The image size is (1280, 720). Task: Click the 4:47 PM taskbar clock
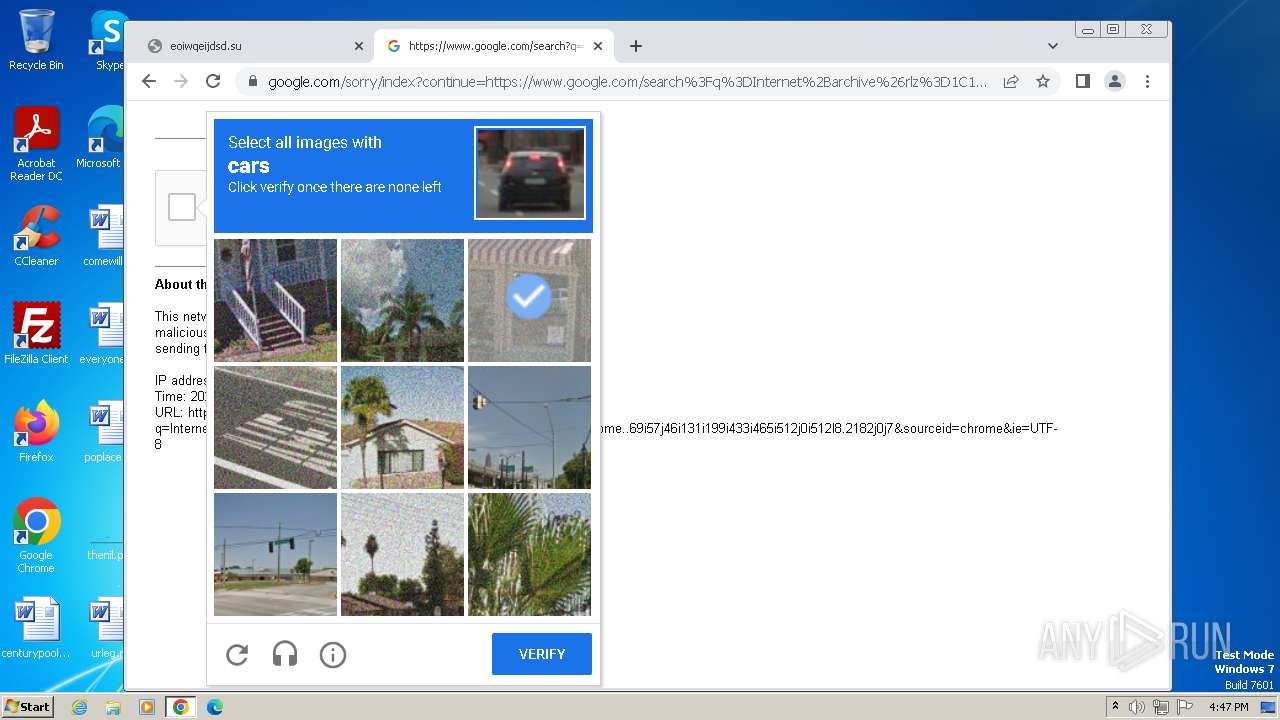pyautogui.click(x=1229, y=707)
